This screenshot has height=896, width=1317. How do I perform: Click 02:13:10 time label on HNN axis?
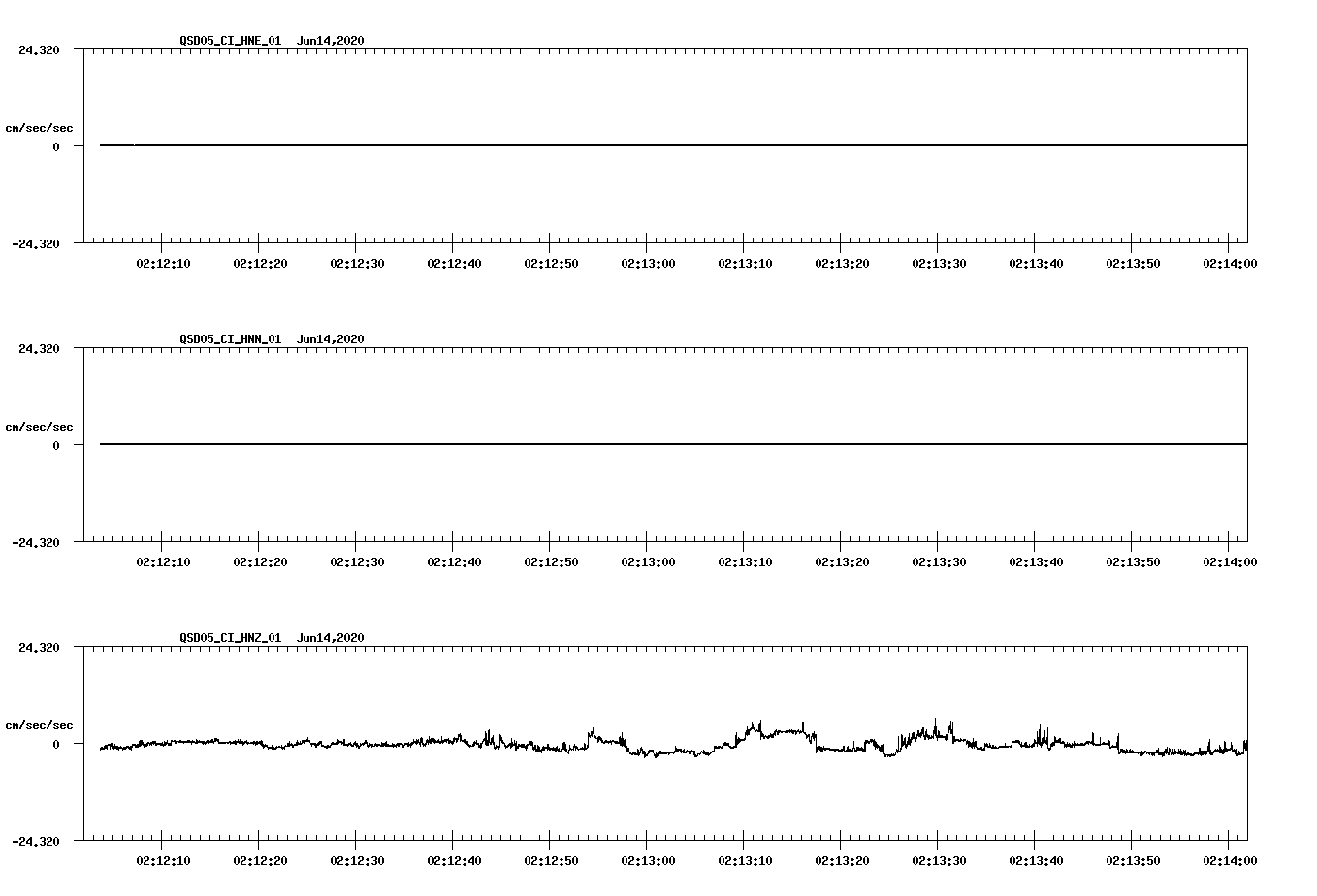(x=745, y=562)
